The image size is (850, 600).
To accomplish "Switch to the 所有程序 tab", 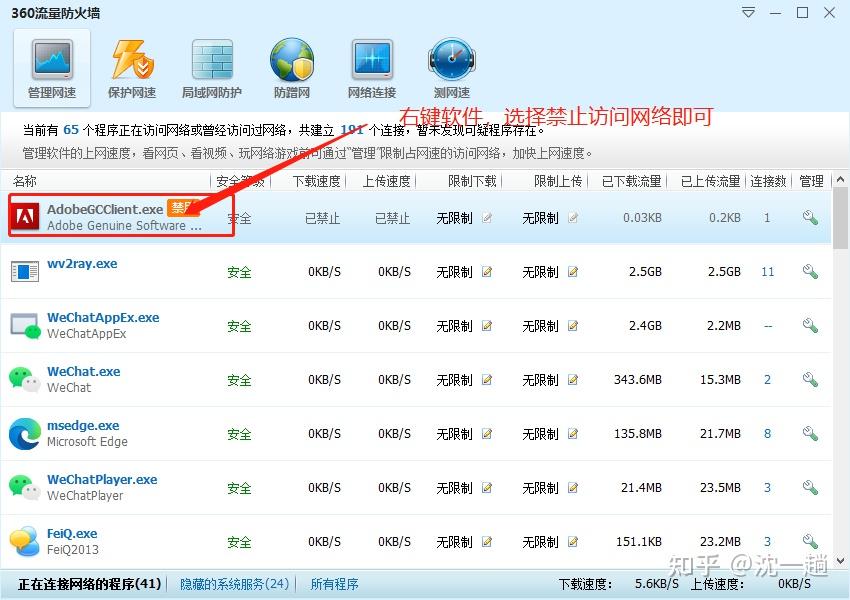I will click(x=334, y=583).
